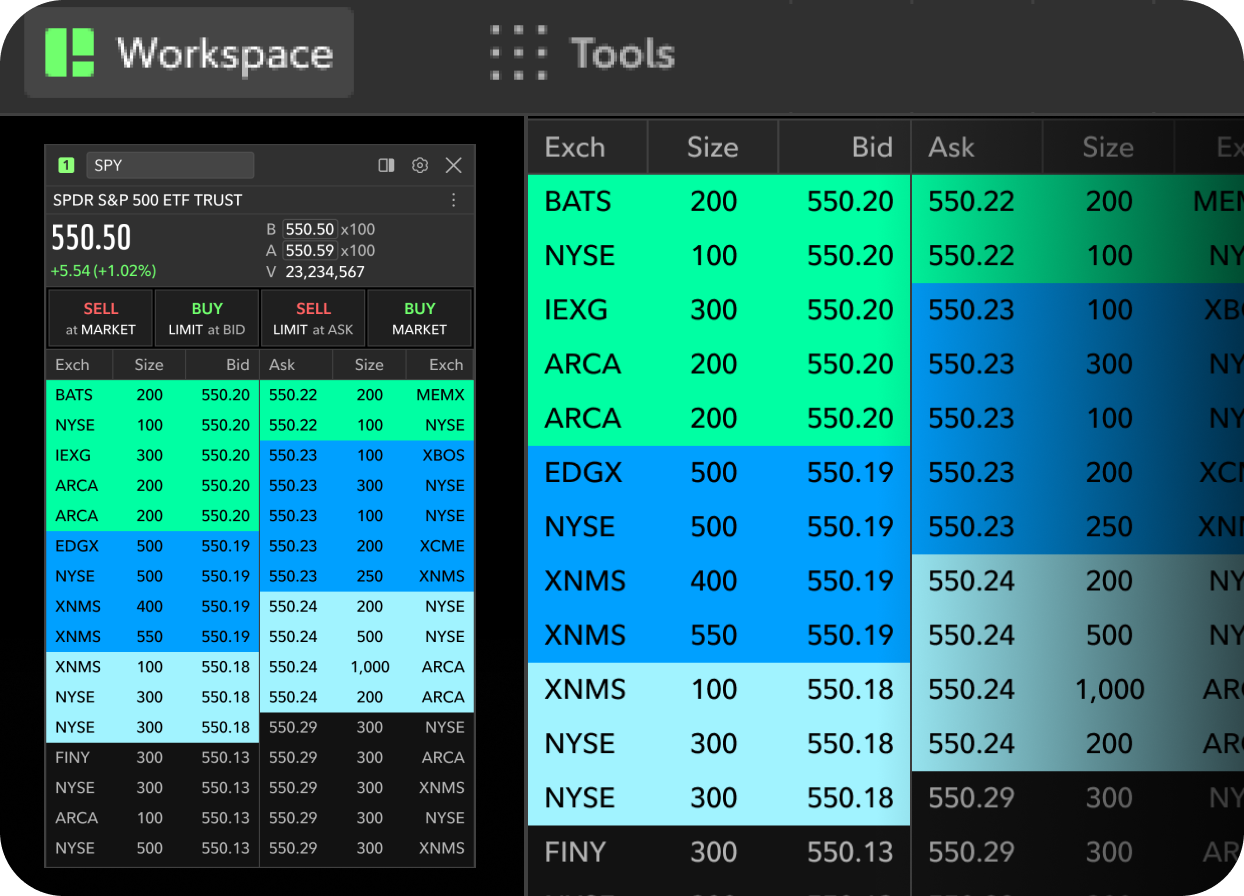
Task: Open the three-dot menu beside SPDR title
Action: pos(453,200)
